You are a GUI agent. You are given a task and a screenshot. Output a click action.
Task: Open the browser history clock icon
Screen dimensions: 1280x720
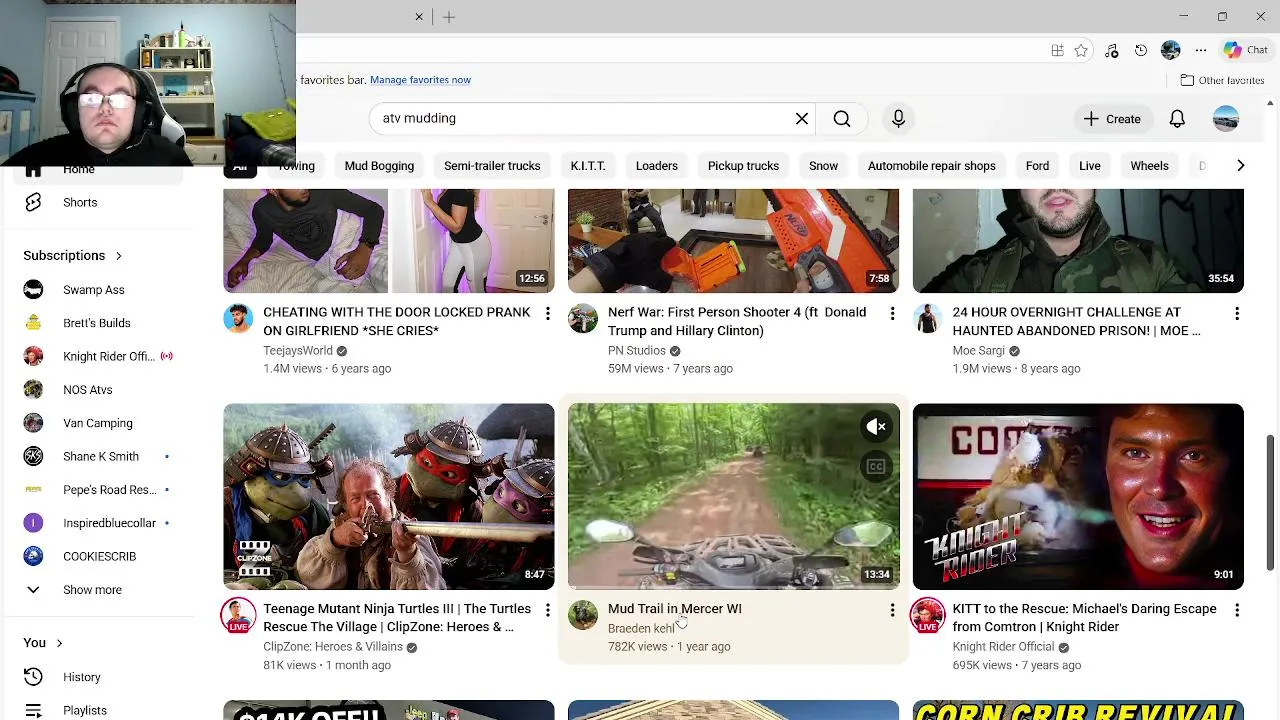(1141, 50)
